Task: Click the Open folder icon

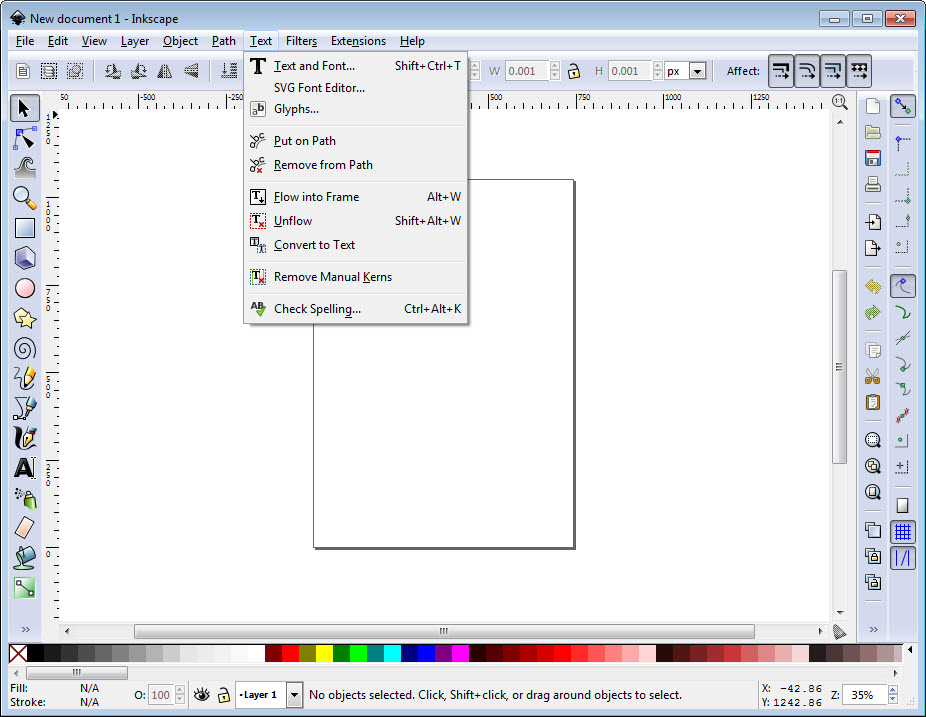Action: (873, 132)
